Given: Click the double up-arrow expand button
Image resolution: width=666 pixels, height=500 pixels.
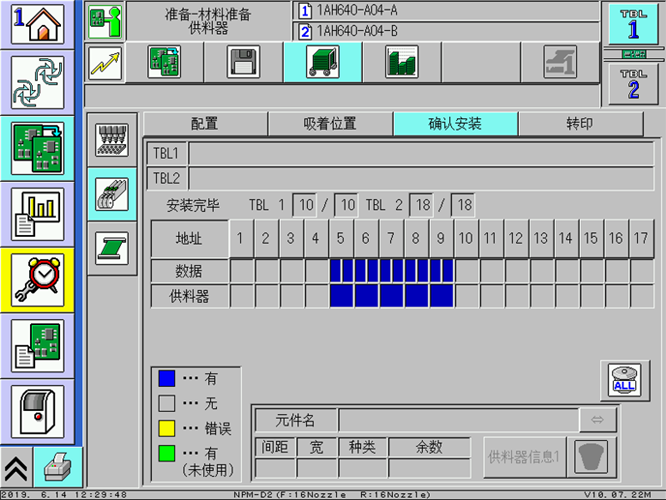Looking at the screenshot, I should coord(16,469).
